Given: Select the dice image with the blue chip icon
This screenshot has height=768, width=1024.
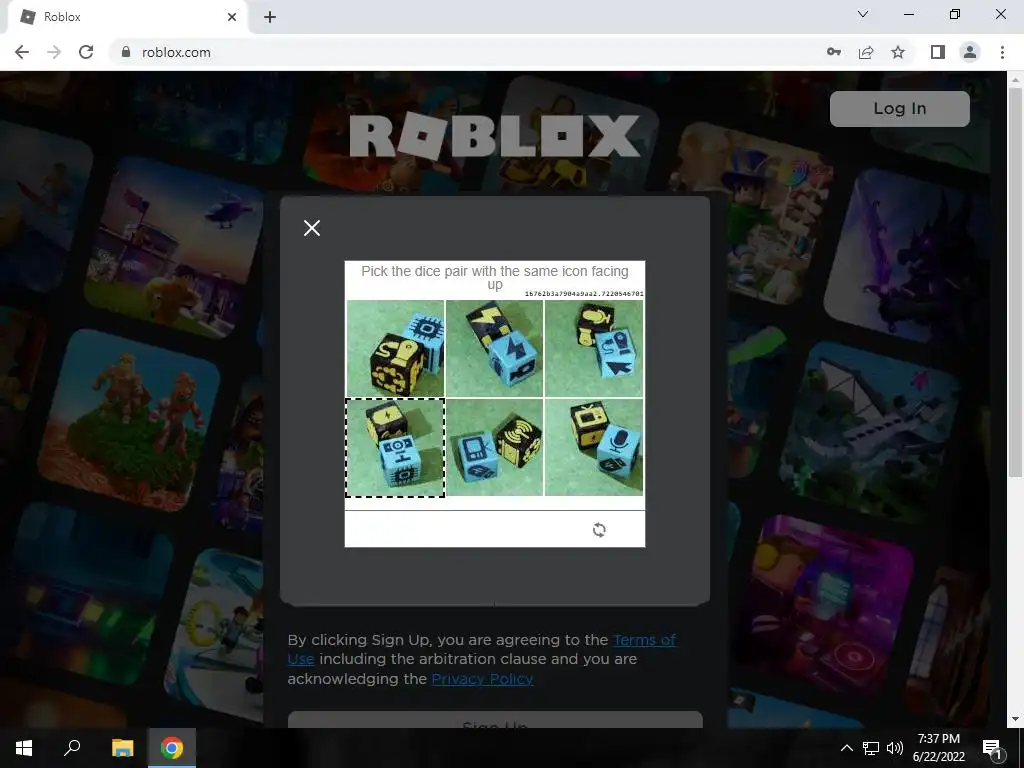Looking at the screenshot, I should pyautogui.click(x=395, y=348).
